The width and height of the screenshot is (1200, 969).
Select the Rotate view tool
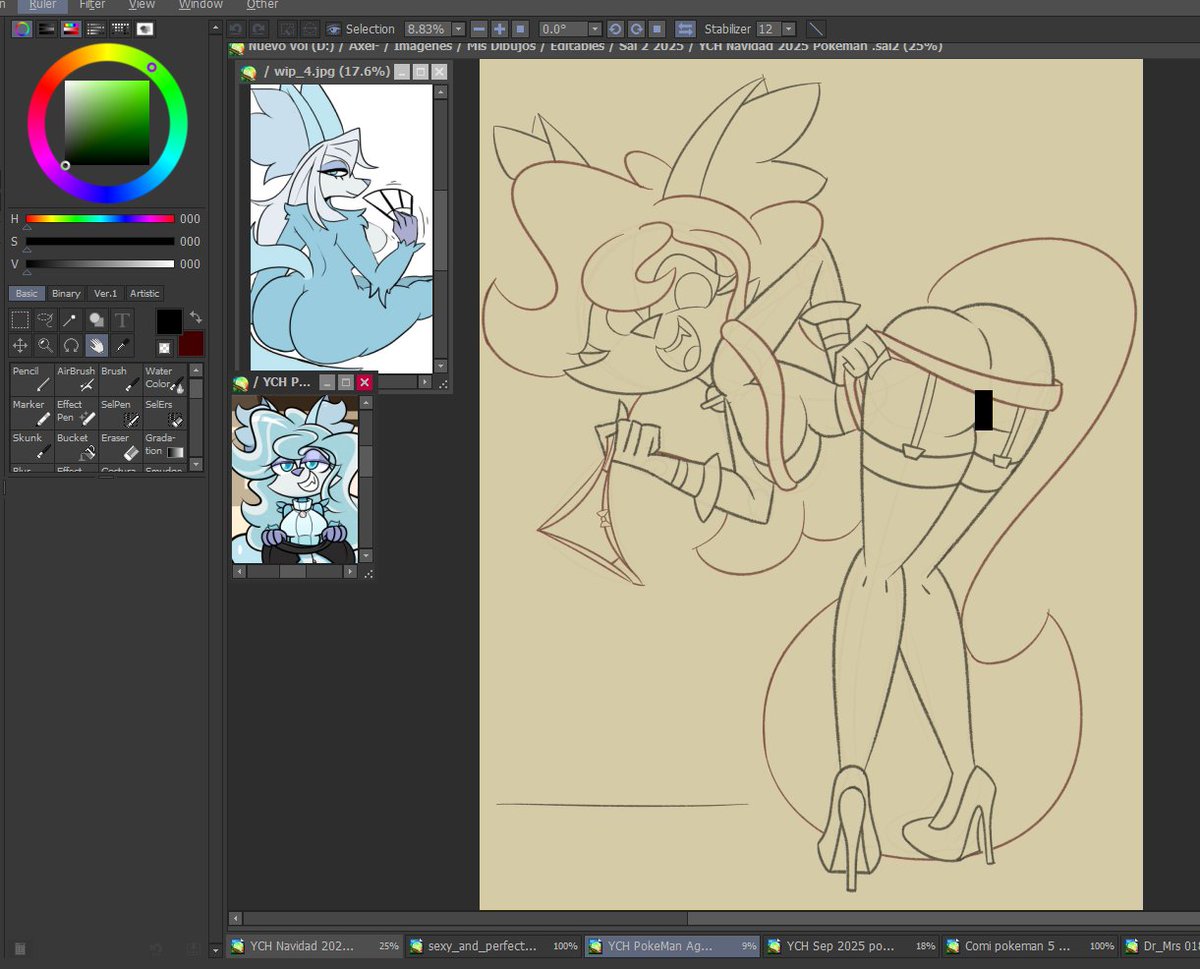pos(71,345)
